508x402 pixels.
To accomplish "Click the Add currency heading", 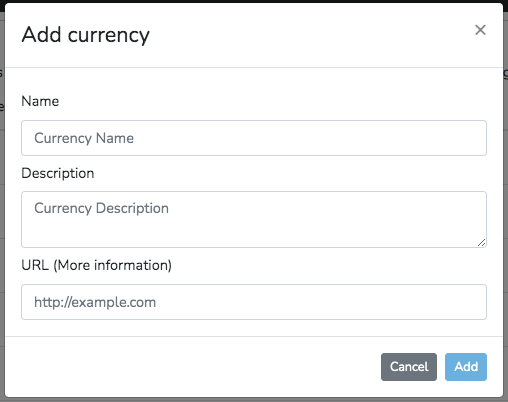I will coord(86,35).
